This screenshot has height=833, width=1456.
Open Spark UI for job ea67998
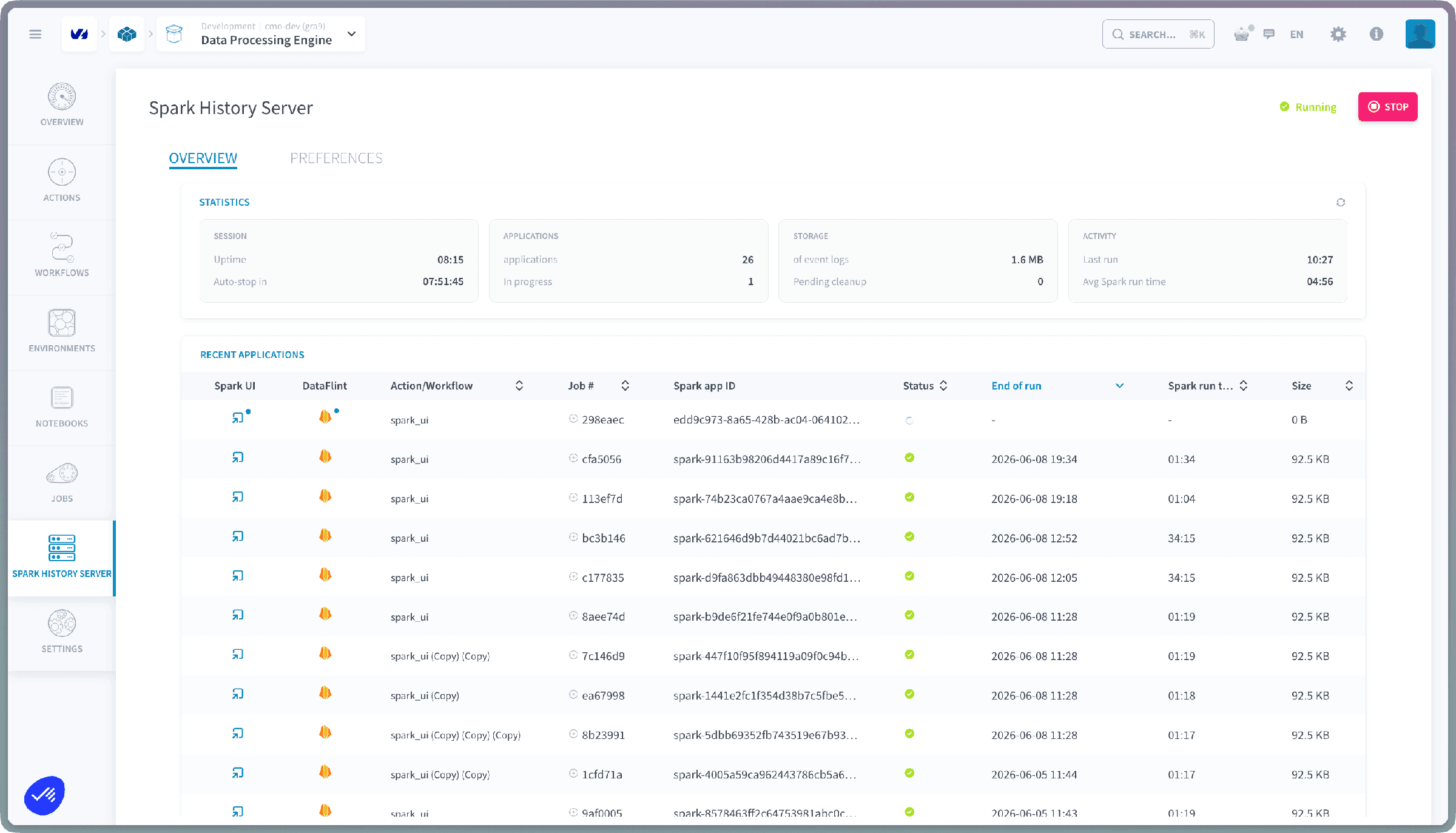click(237, 694)
